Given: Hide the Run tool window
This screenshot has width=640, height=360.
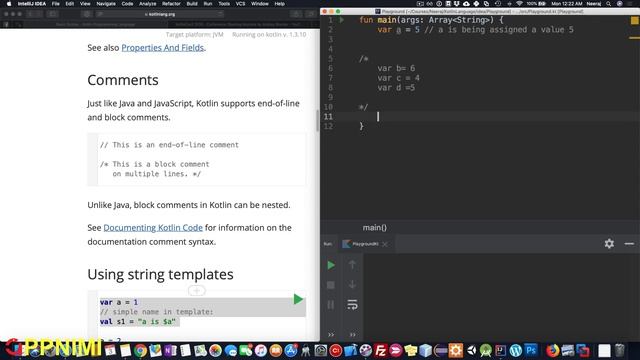Looking at the screenshot, I should pyautogui.click(x=629, y=244).
